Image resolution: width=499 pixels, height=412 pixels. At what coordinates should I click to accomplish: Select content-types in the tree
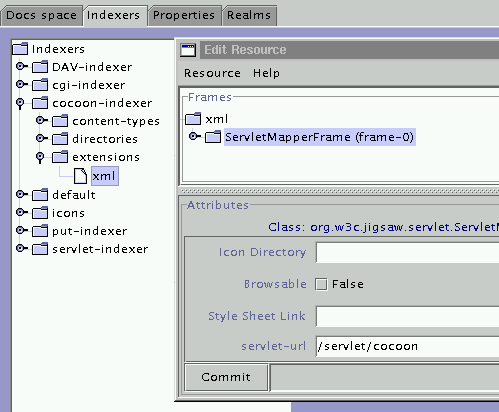coord(116,121)
